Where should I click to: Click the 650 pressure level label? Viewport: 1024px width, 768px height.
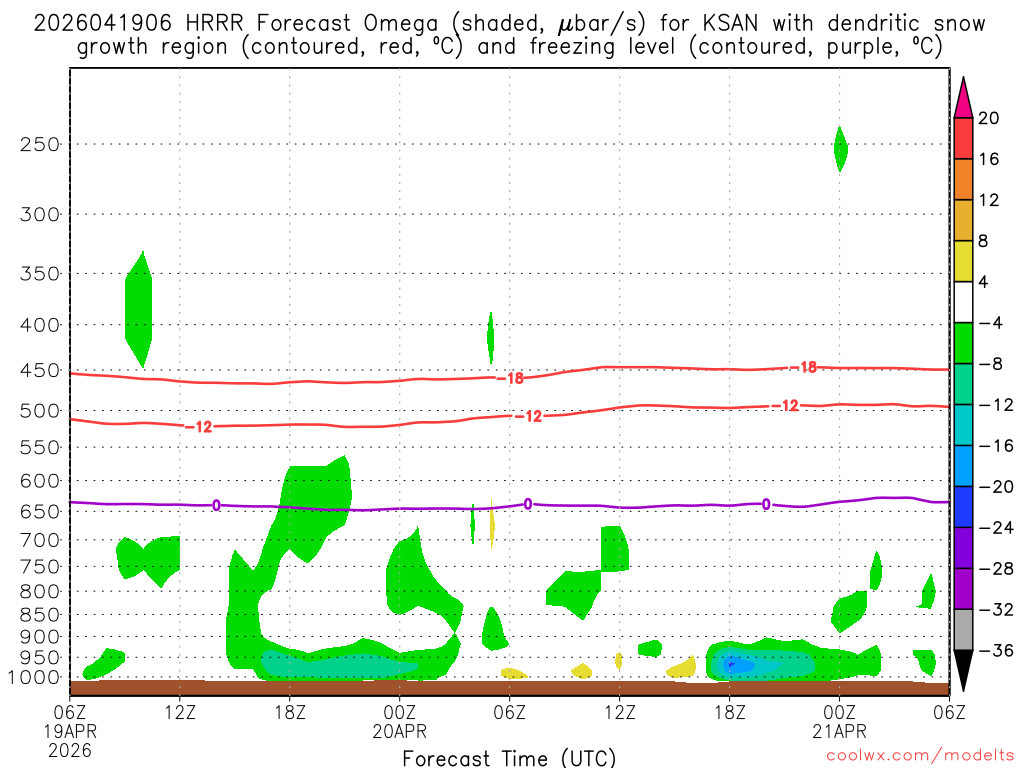(x=40, y=511)
